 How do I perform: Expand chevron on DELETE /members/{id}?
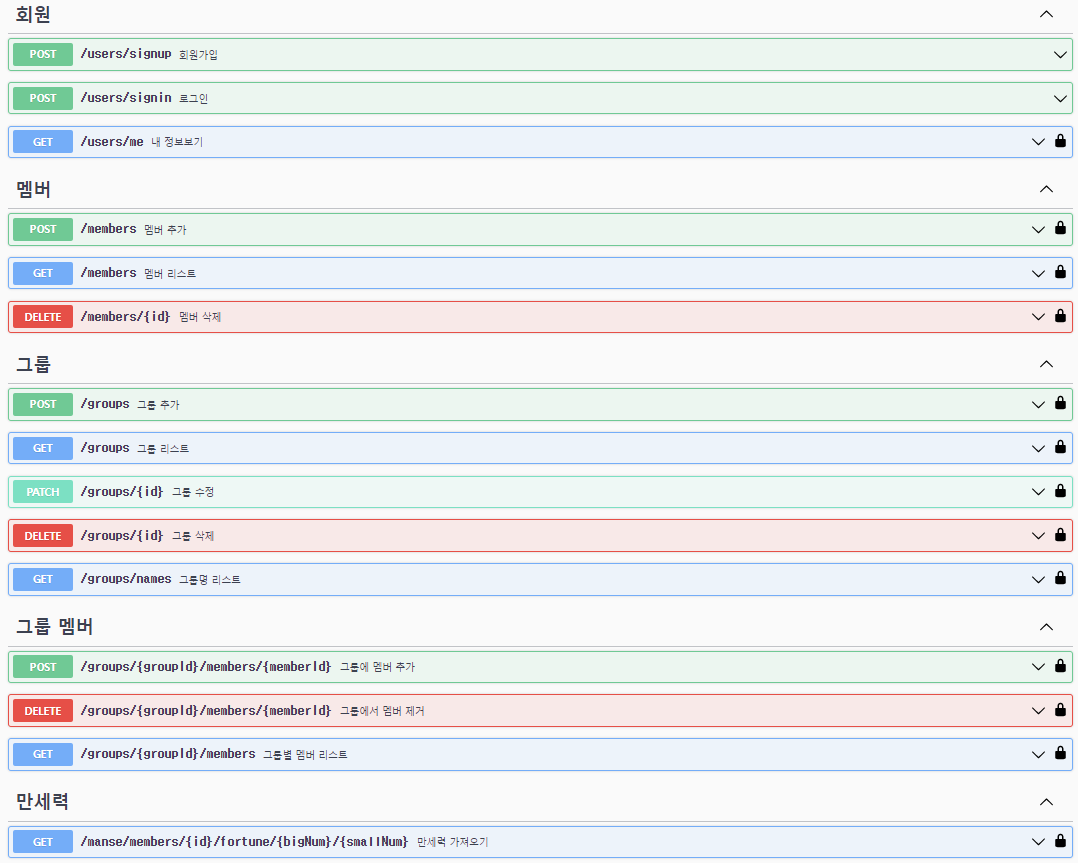(1038, 317)
